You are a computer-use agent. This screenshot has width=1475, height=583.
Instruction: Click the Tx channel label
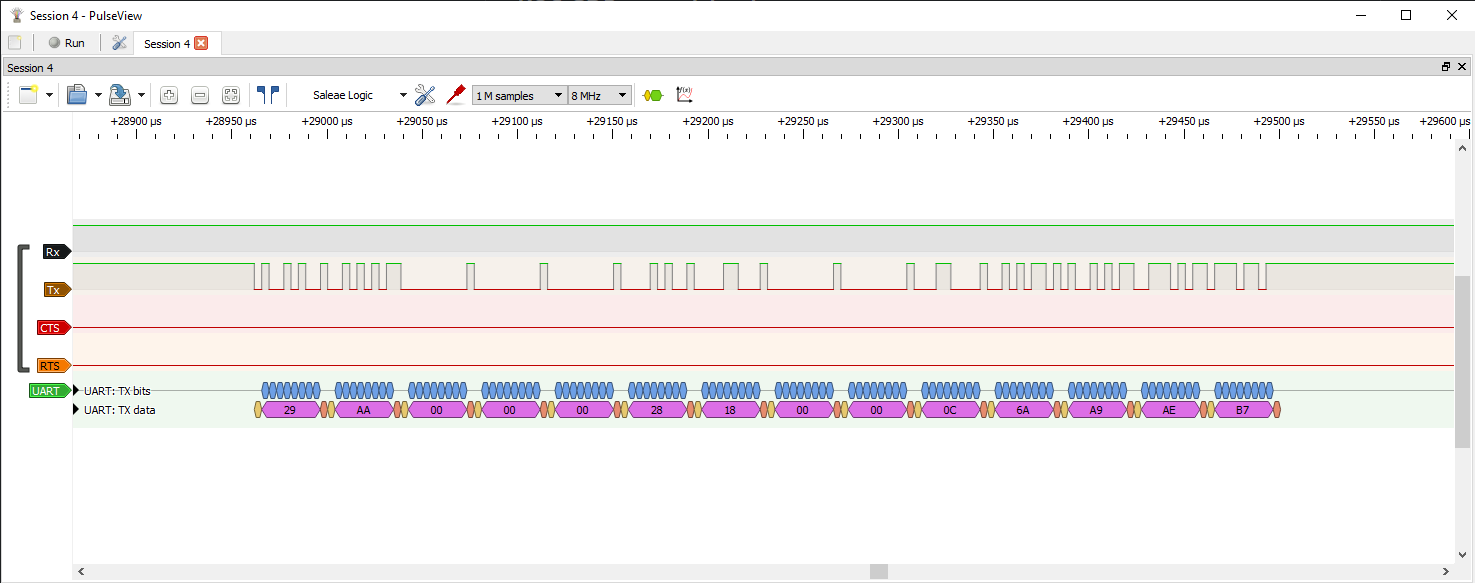(57, 290)
